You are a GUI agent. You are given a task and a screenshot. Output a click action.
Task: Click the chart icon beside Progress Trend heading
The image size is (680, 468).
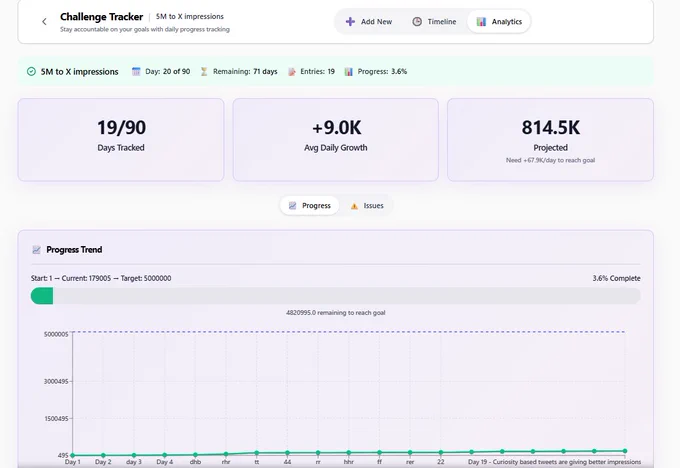point(36,250)
